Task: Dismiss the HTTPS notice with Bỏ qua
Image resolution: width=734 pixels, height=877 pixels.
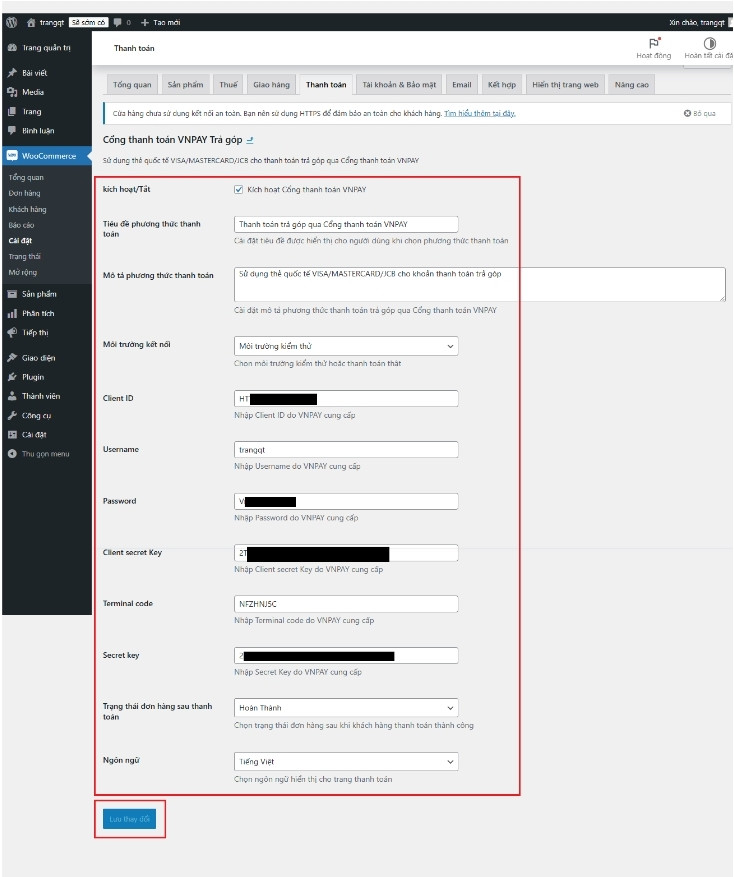Action: click(700, 114)
